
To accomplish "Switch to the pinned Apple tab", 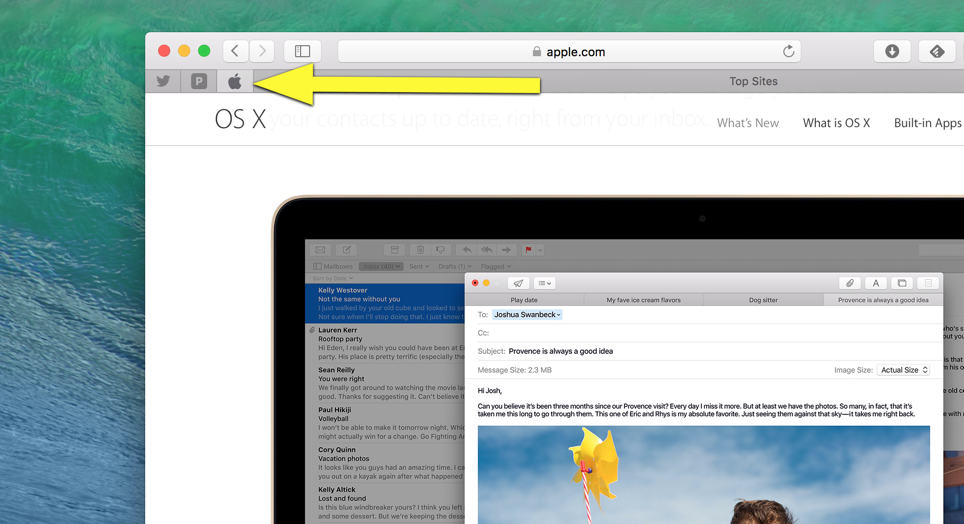I will tap(235, 82).
